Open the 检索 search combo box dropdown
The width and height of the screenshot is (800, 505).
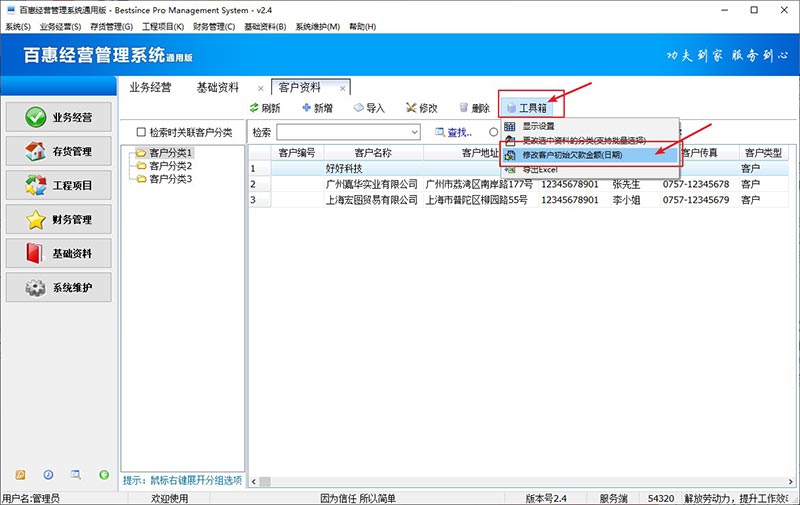414,133
